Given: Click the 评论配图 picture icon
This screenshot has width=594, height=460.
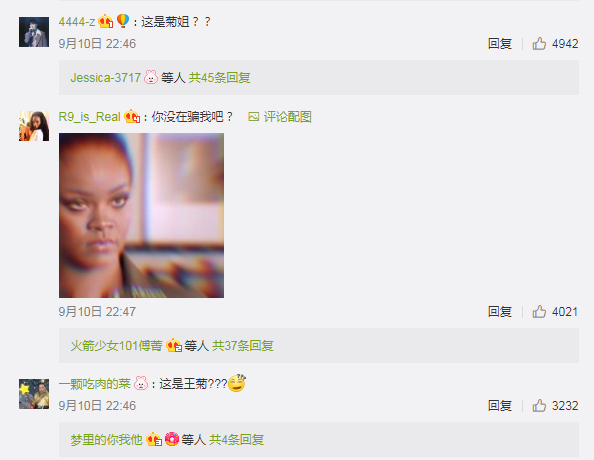Looking at the screenshot, I should point(253,117).
